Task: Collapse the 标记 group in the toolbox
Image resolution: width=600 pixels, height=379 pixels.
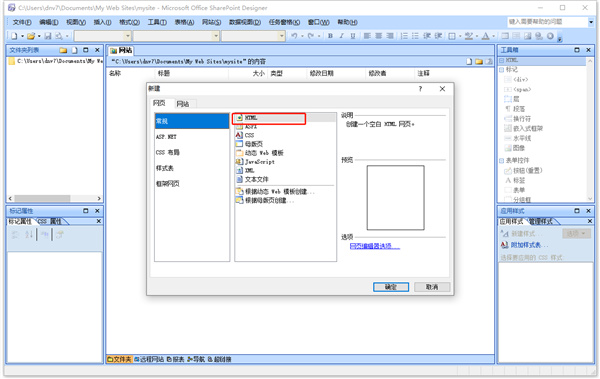Action: [x=502, y=70]
